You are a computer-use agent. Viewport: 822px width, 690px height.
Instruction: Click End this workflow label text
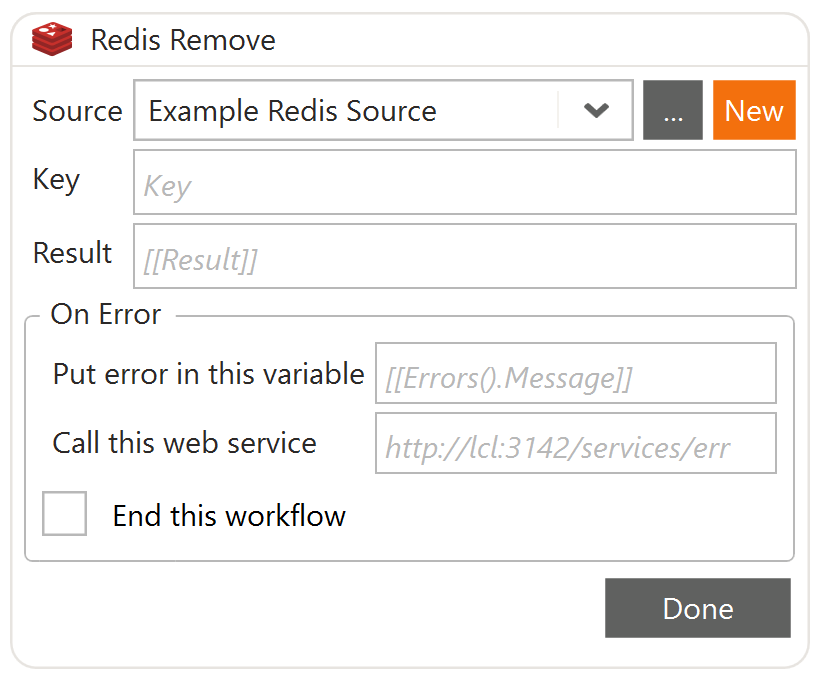pyautogui.click(x=229, y=515)
